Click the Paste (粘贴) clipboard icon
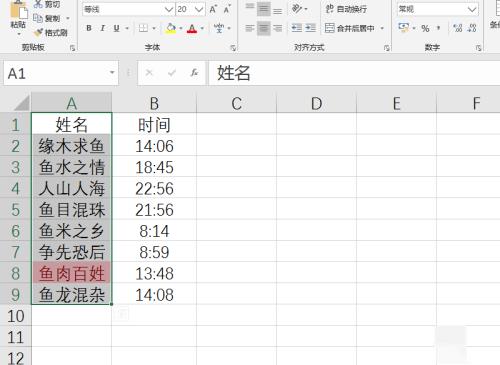This screenshot has height=365, width=500. click(18, 9)
